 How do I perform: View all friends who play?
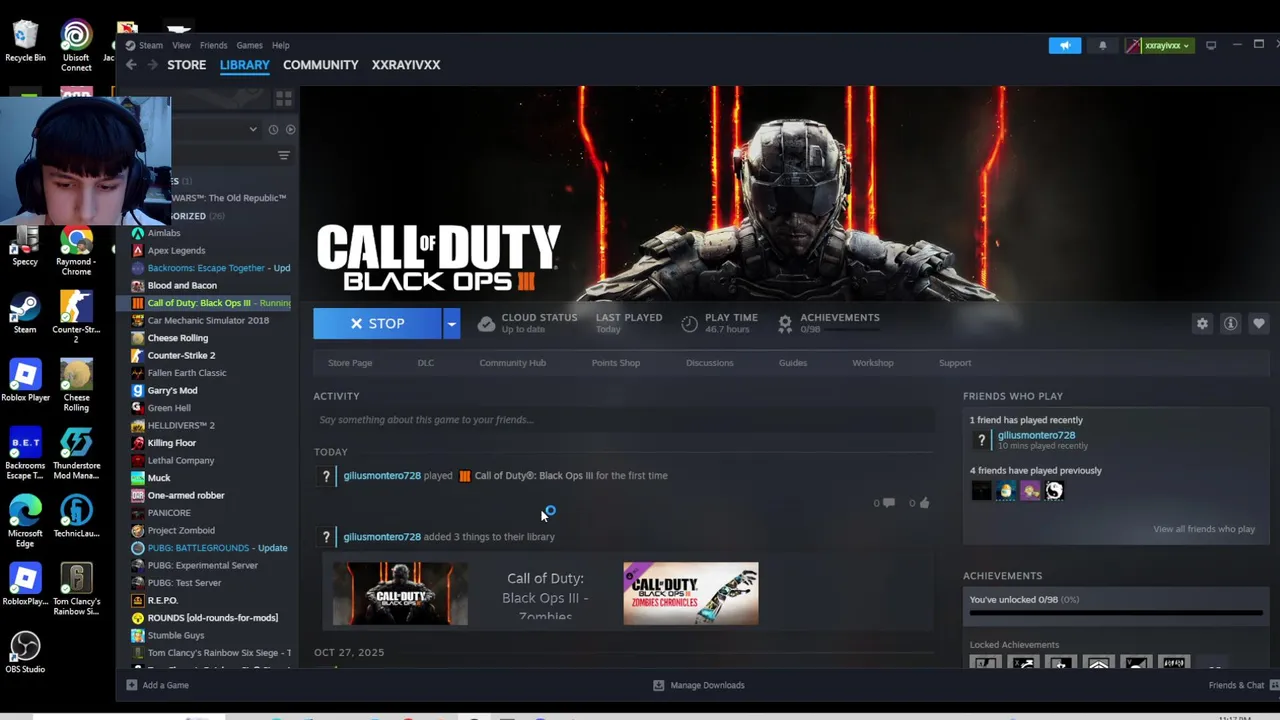(1204, 529)
